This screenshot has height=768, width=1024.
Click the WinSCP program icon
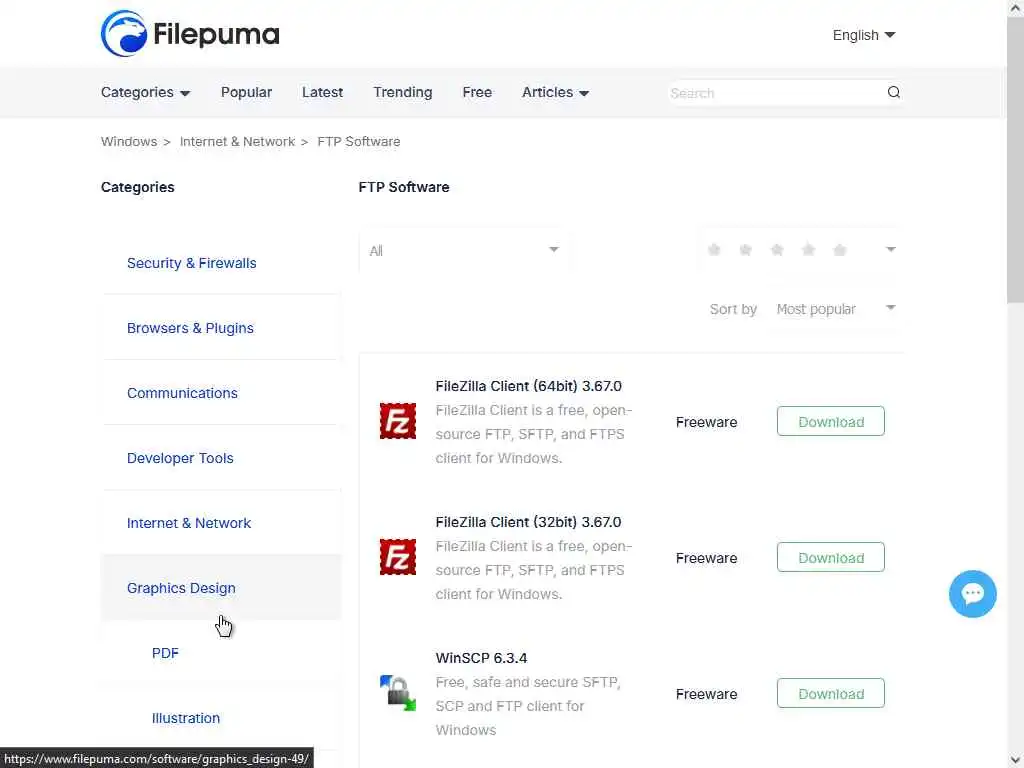coord(398,693)
